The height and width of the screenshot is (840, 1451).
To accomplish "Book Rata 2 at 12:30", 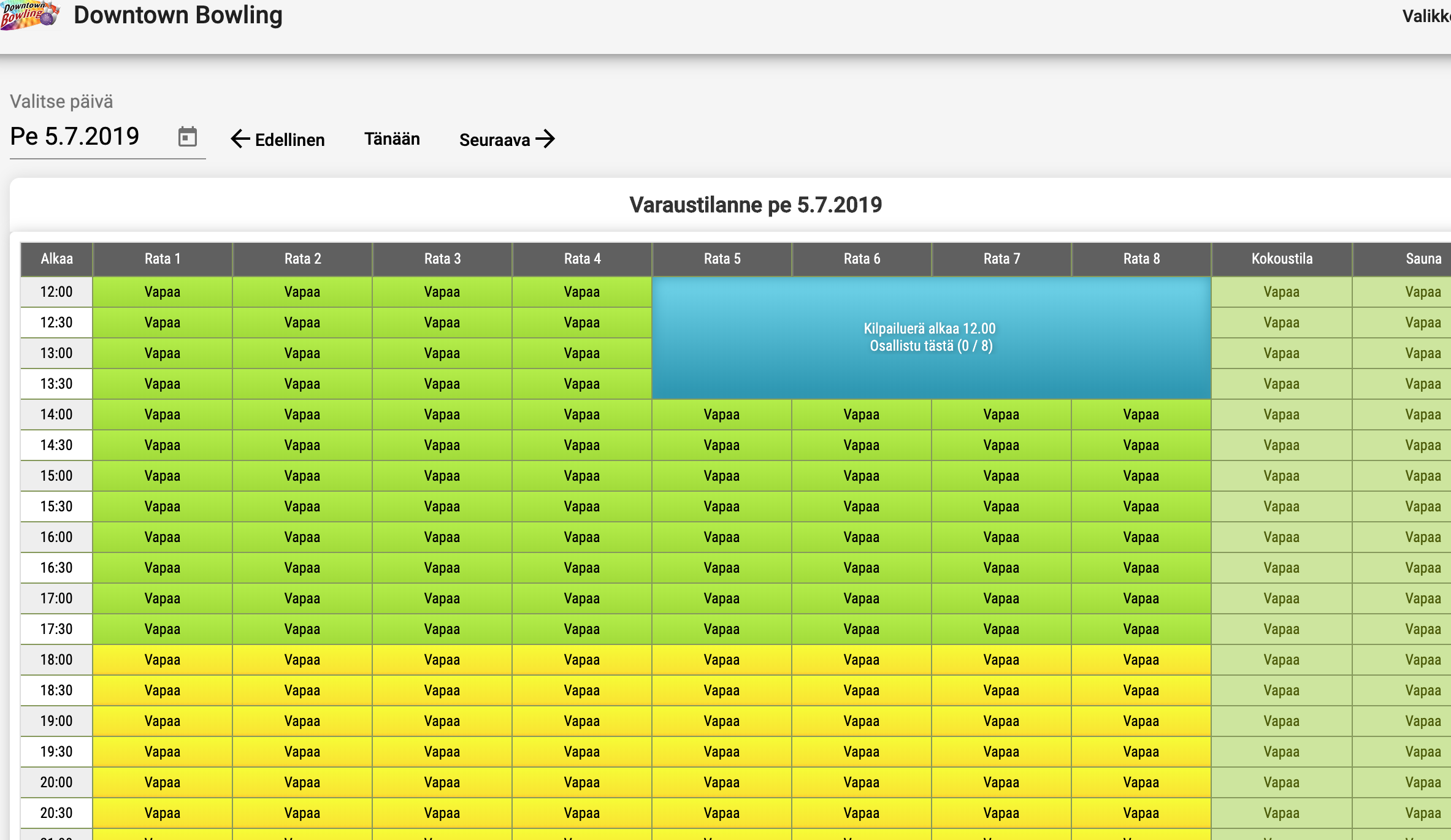I will (302, 323).
